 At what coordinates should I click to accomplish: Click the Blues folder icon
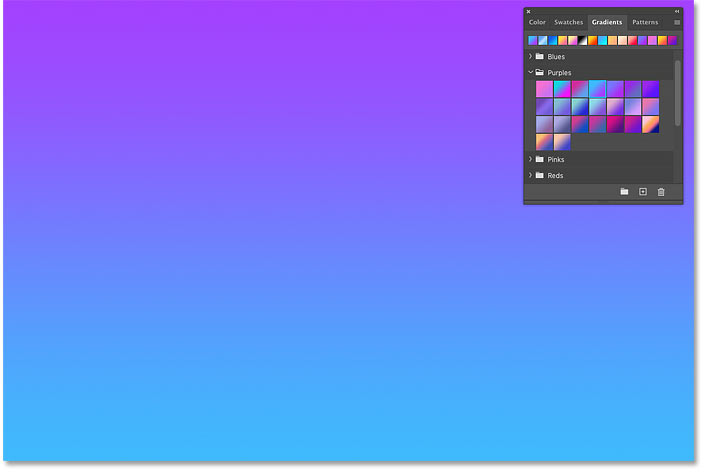coord(540,57)
